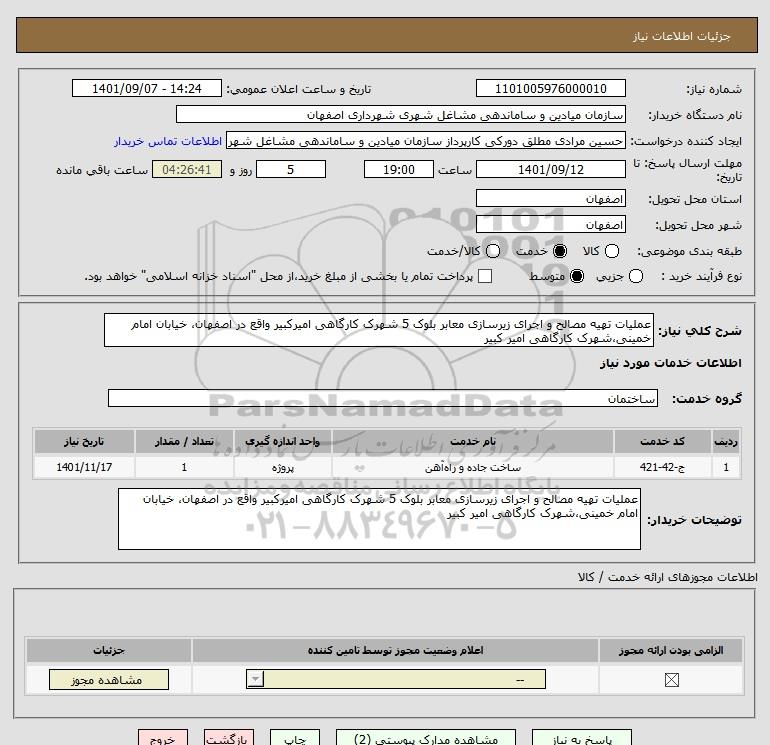Click the request creator name field
The height and width of the screenshot is (745, 770).
click(x=426, y=141)
